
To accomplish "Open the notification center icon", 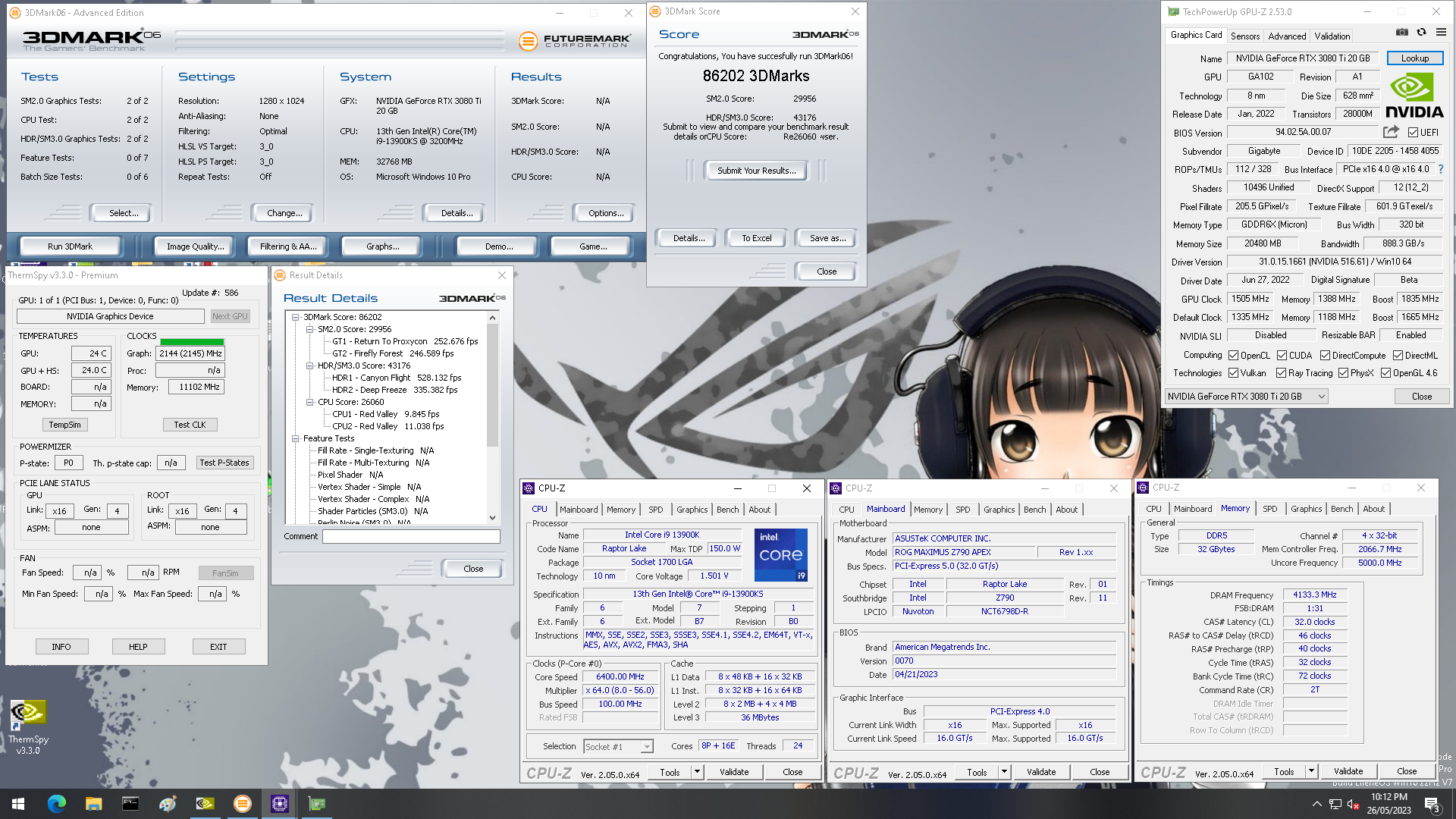I will point(1432,804).
